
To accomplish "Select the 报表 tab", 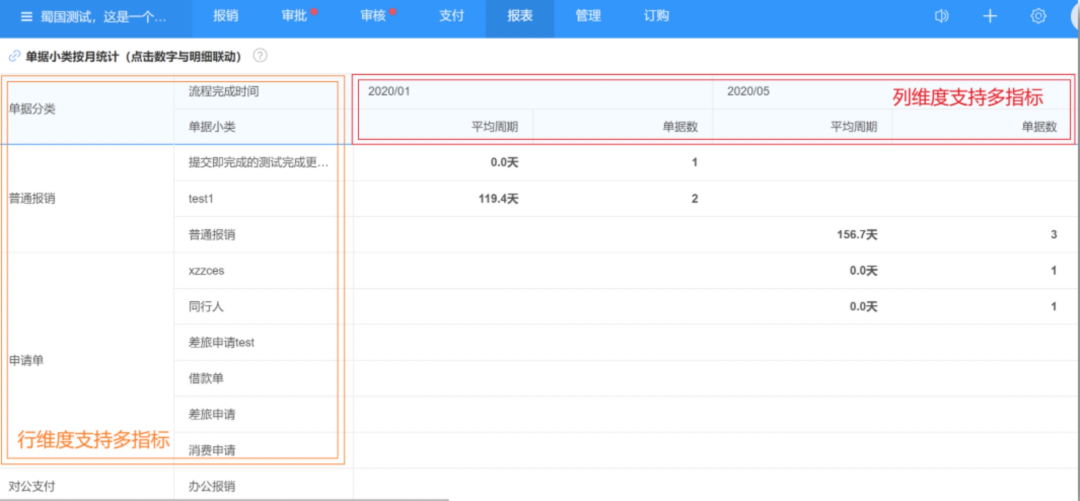I will pyautogui.click(x=519, y=17).
